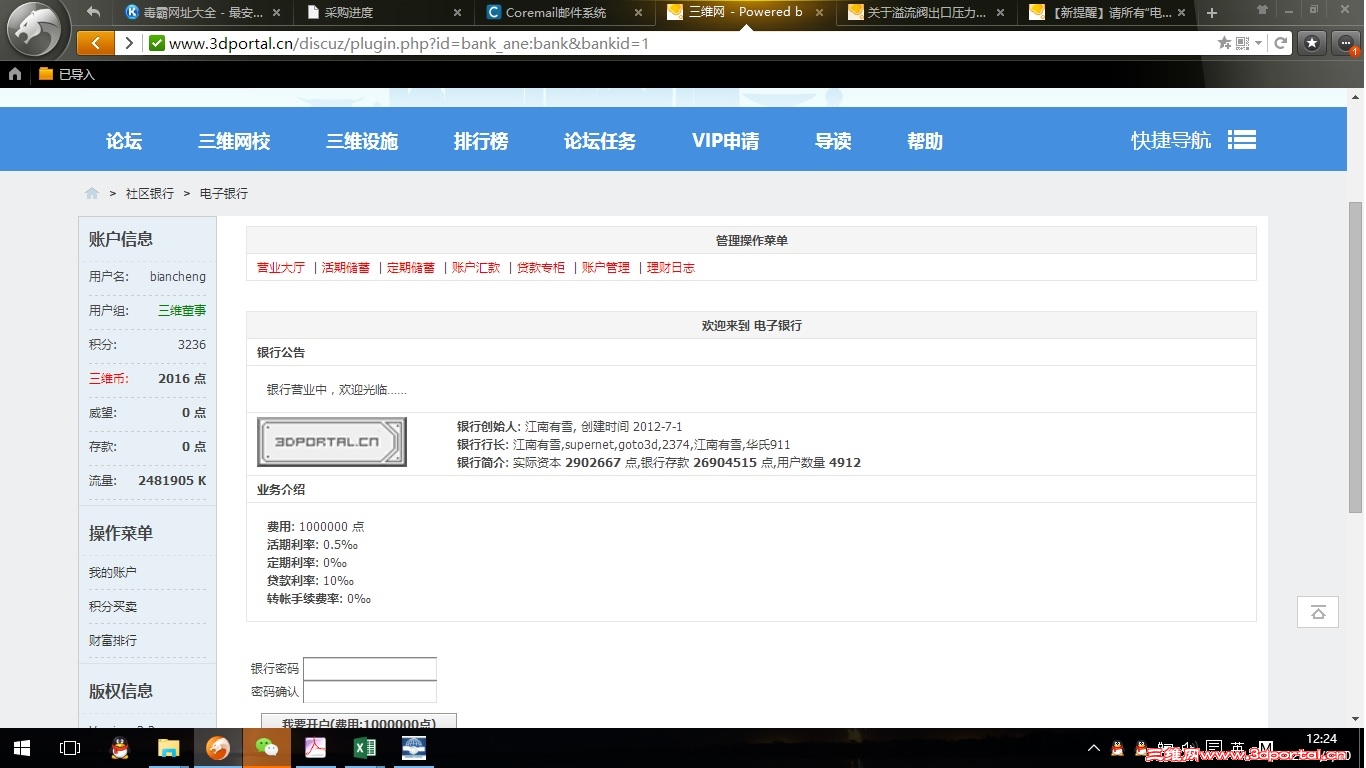Open the 快捷导航 list menu icon
Image resolution: width=1366 pixels, height=768 pixels.
click(1242, 140)
